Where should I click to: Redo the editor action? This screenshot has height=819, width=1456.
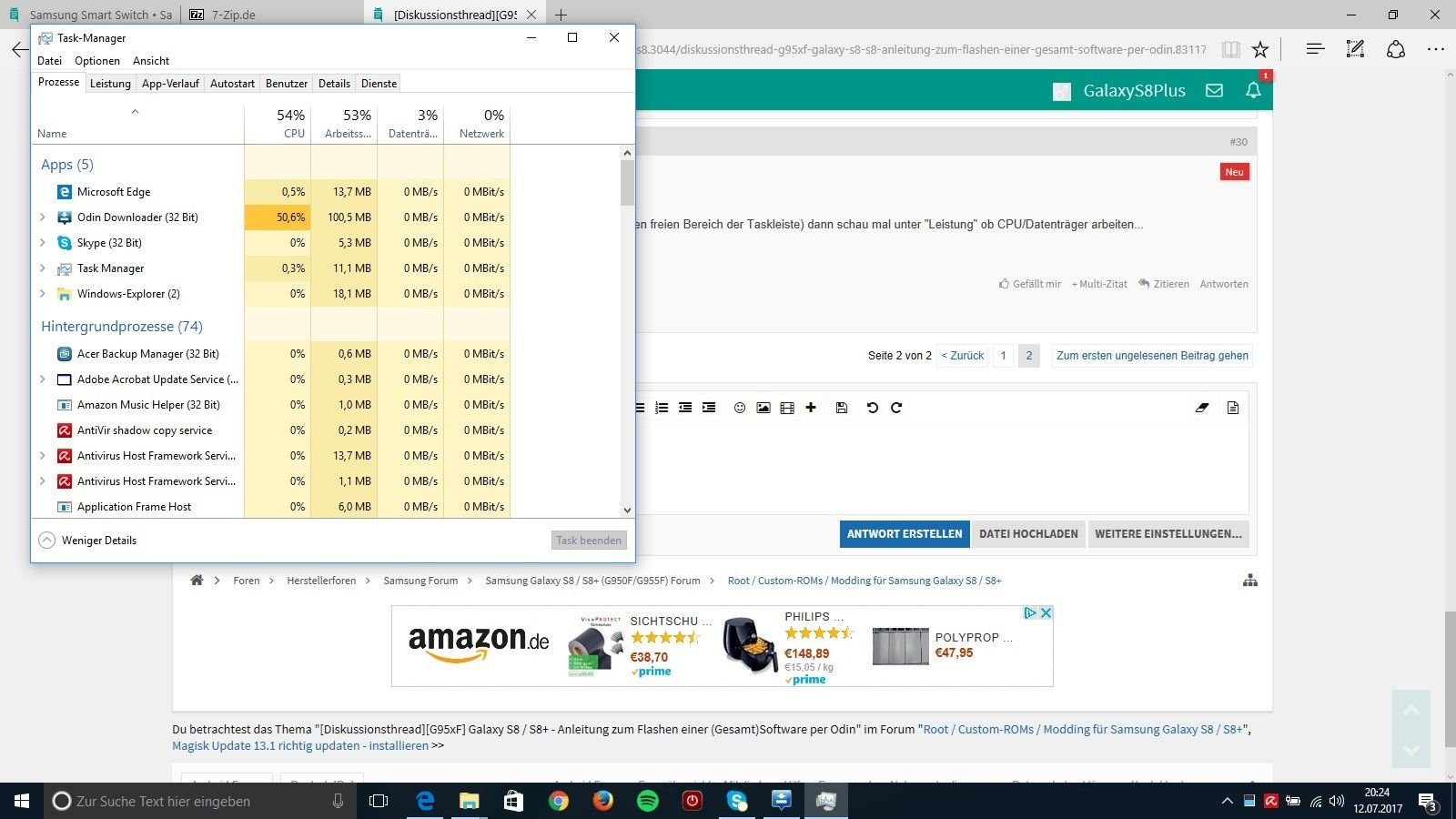(x=896, y=408)
